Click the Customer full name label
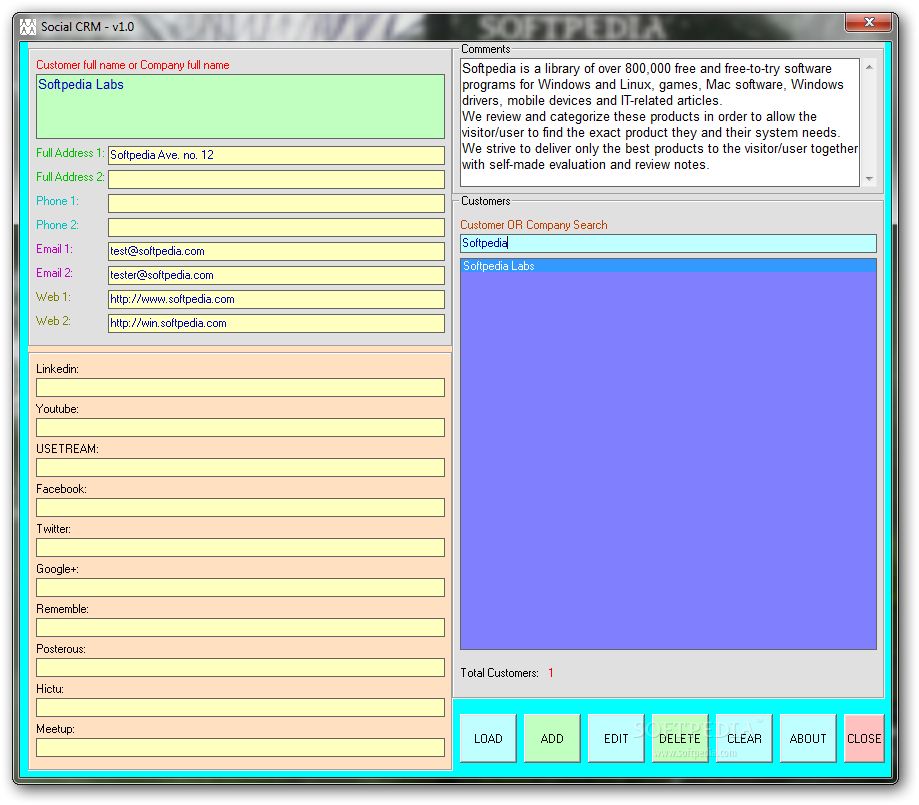Screen dimensions: 919x805 [132, 65]
